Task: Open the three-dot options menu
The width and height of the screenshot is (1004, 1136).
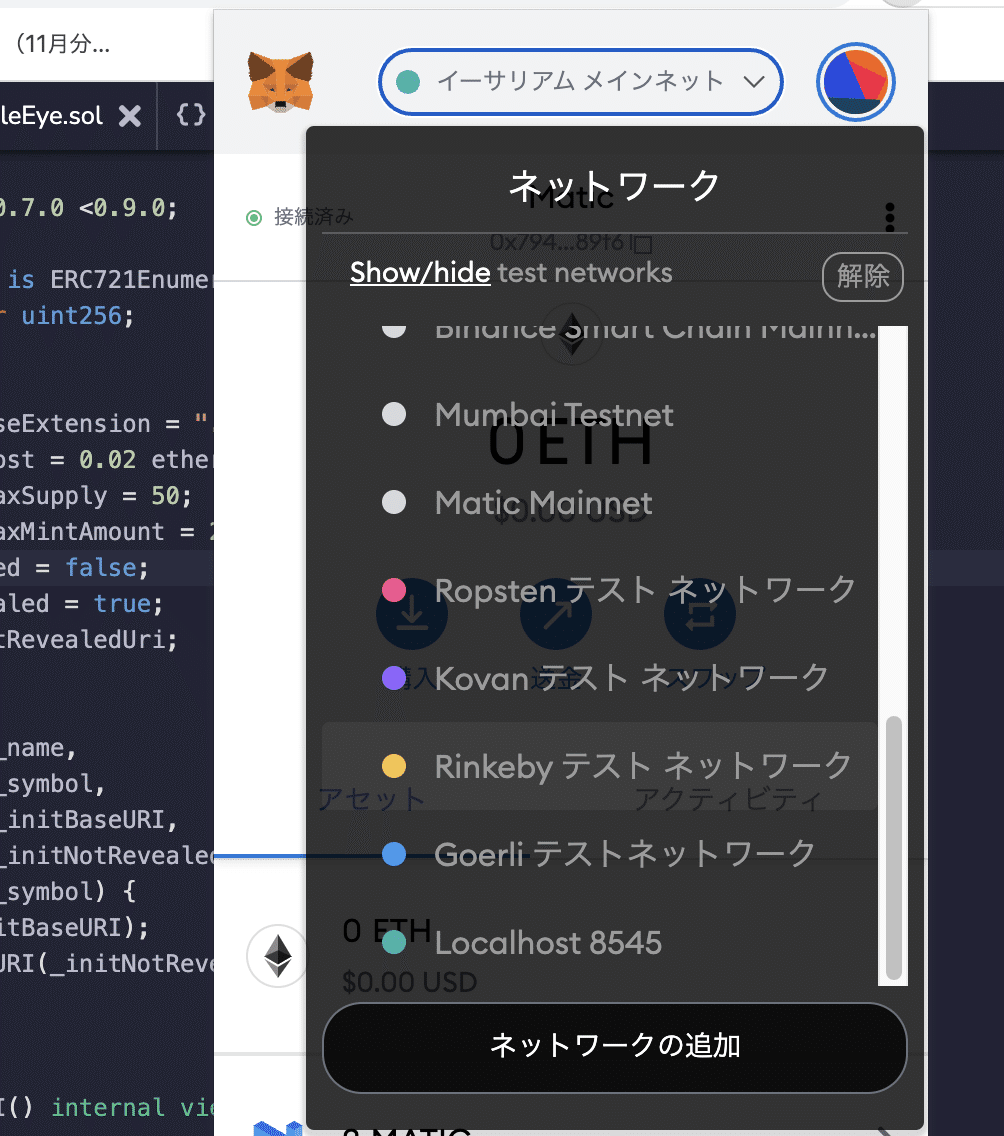Action: coord(889,217)
